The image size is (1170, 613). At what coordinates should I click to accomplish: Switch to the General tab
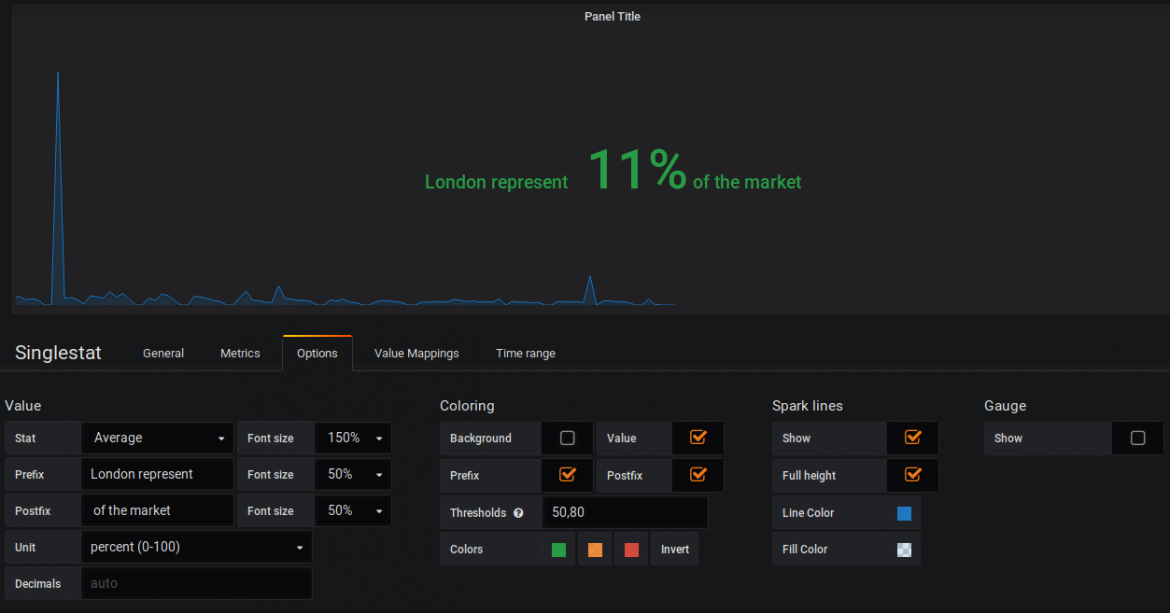point(163,353)
